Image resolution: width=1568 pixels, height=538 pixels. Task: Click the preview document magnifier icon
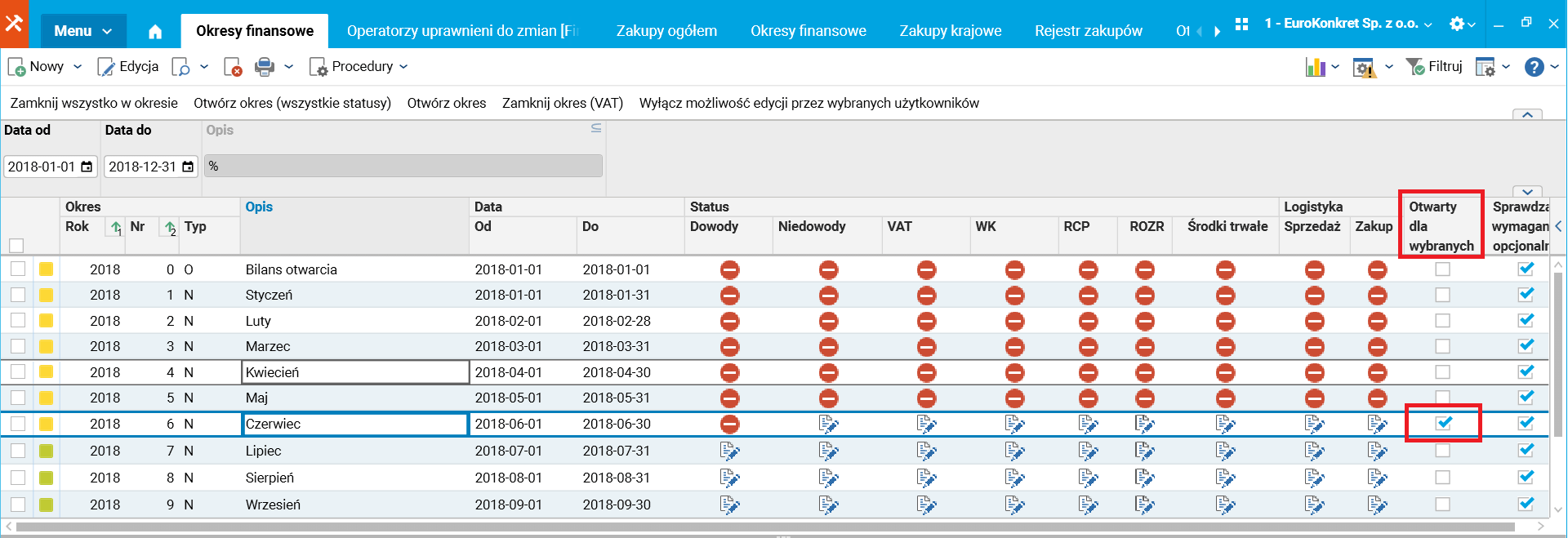tap(180, 67)
